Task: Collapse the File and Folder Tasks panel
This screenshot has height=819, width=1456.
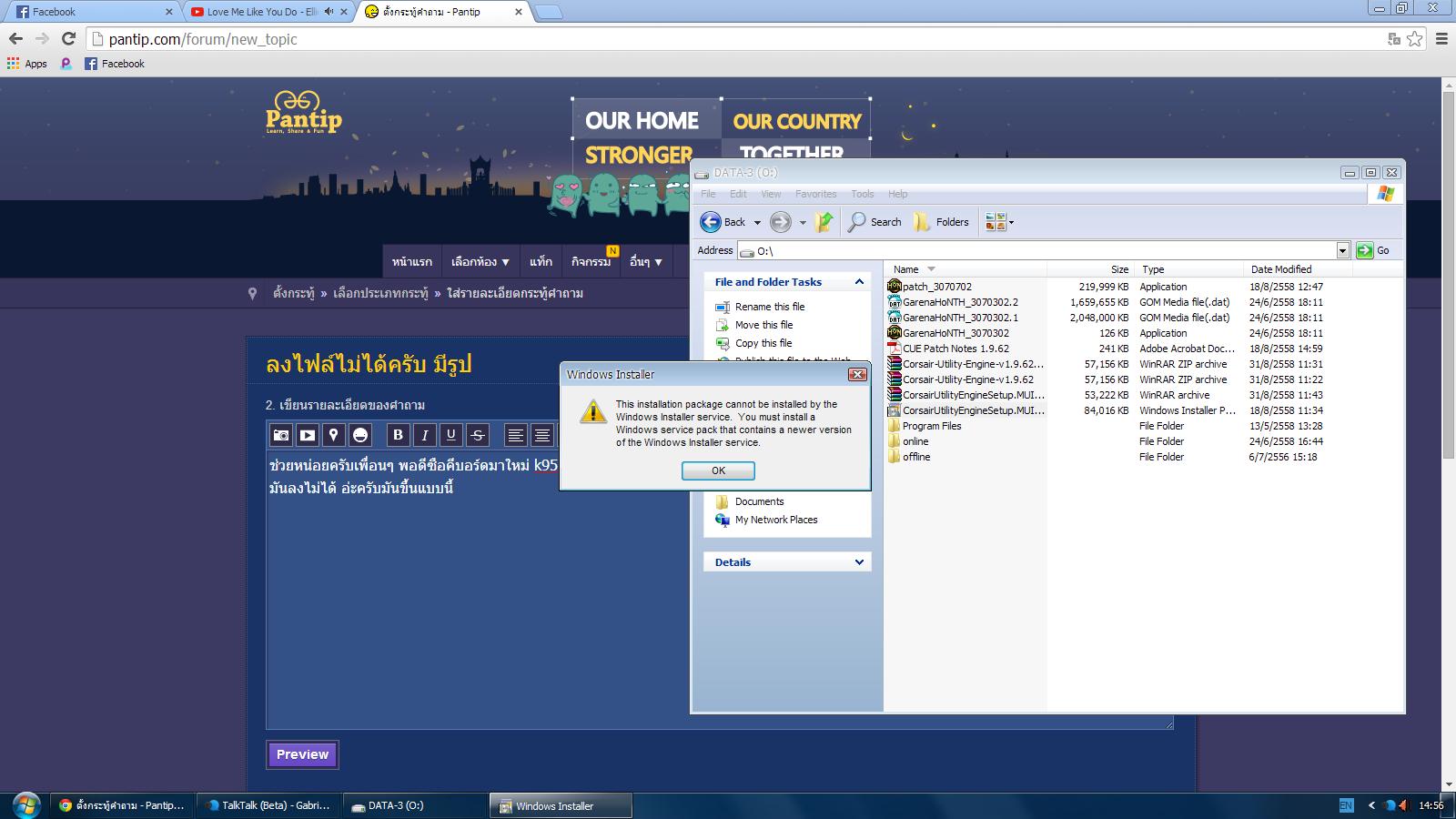Action: pyautogui.click(x=859, y=282)
